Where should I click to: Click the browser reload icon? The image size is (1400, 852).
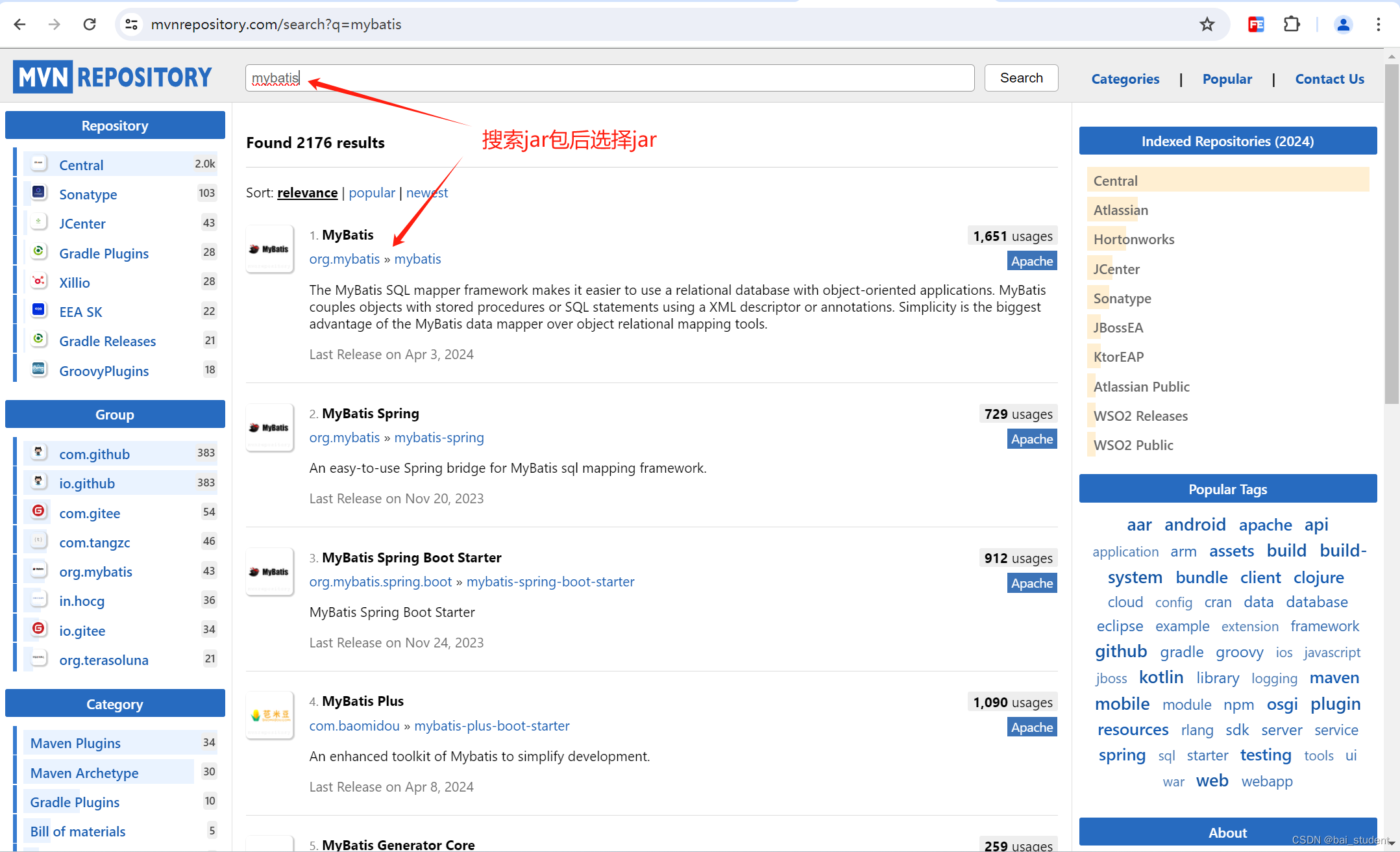(90, 25)
